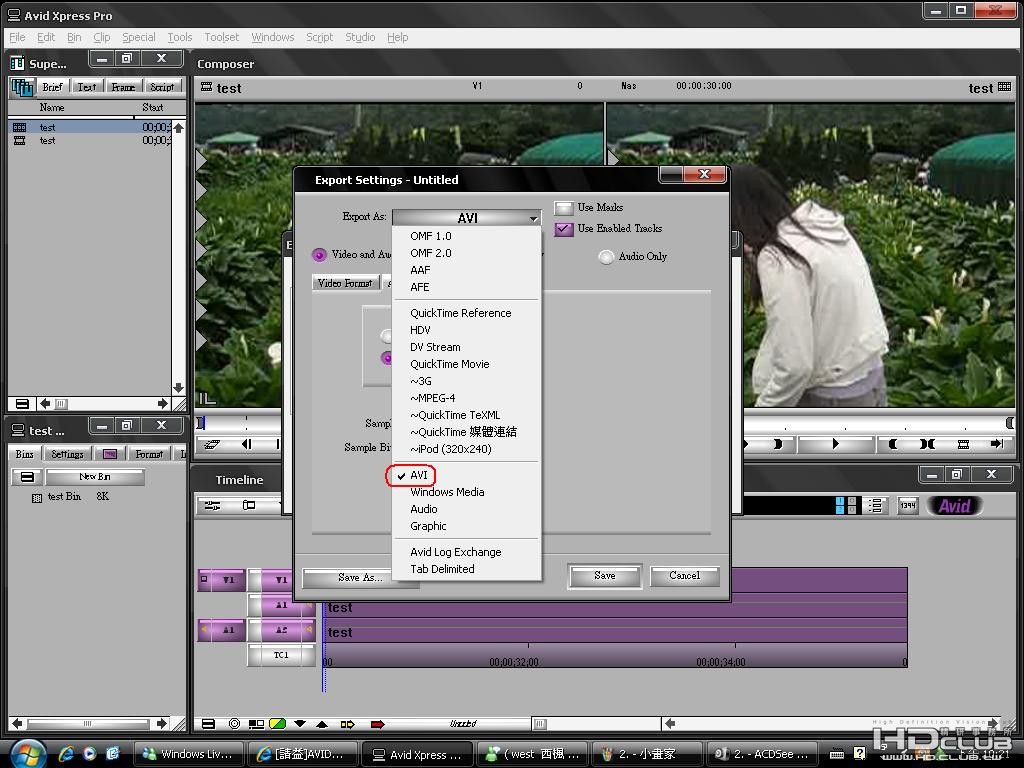Select the V1 record track button
Viewport: 1024px width, 768px height.
(x=281, y=580)
